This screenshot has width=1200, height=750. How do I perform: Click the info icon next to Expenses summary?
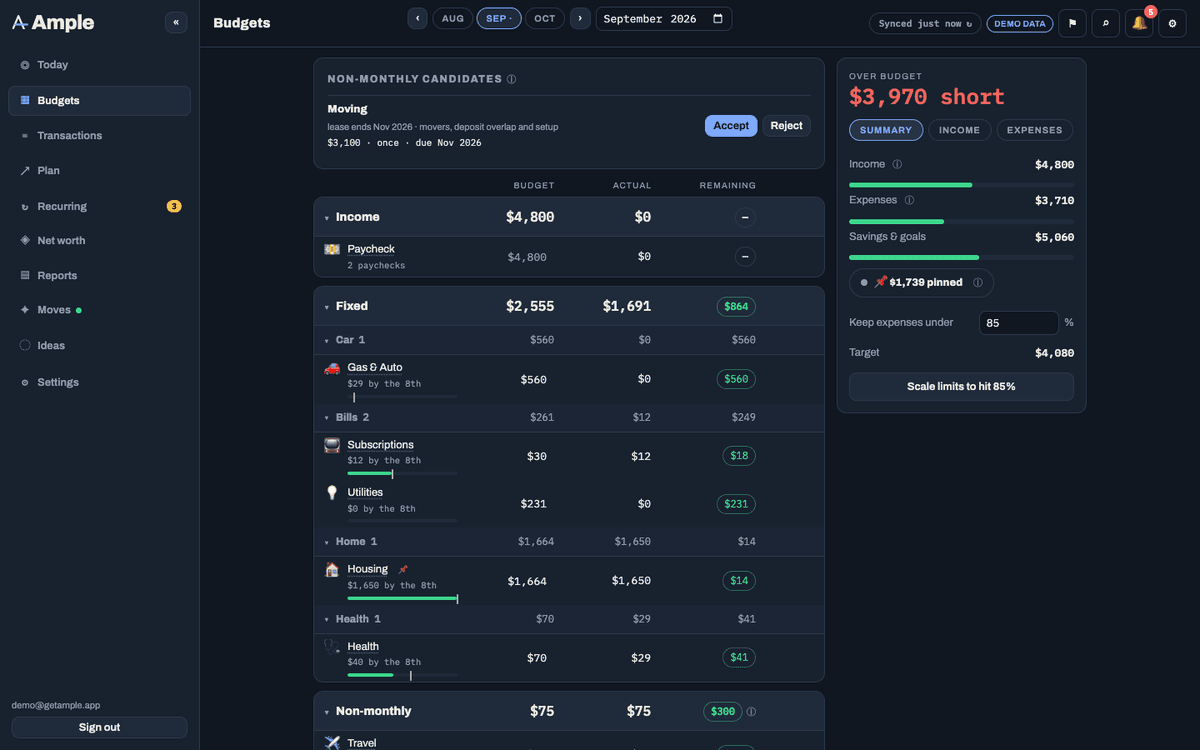(909, 200)
